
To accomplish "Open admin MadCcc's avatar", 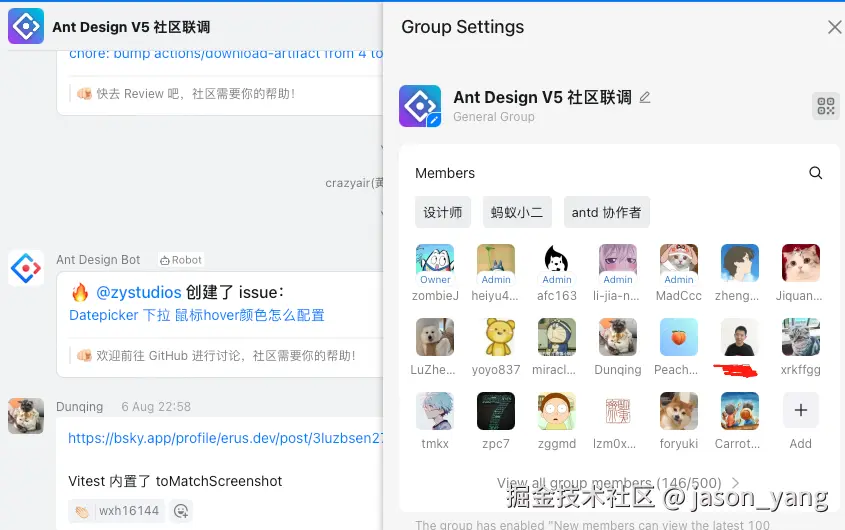I will pos(678,263).
